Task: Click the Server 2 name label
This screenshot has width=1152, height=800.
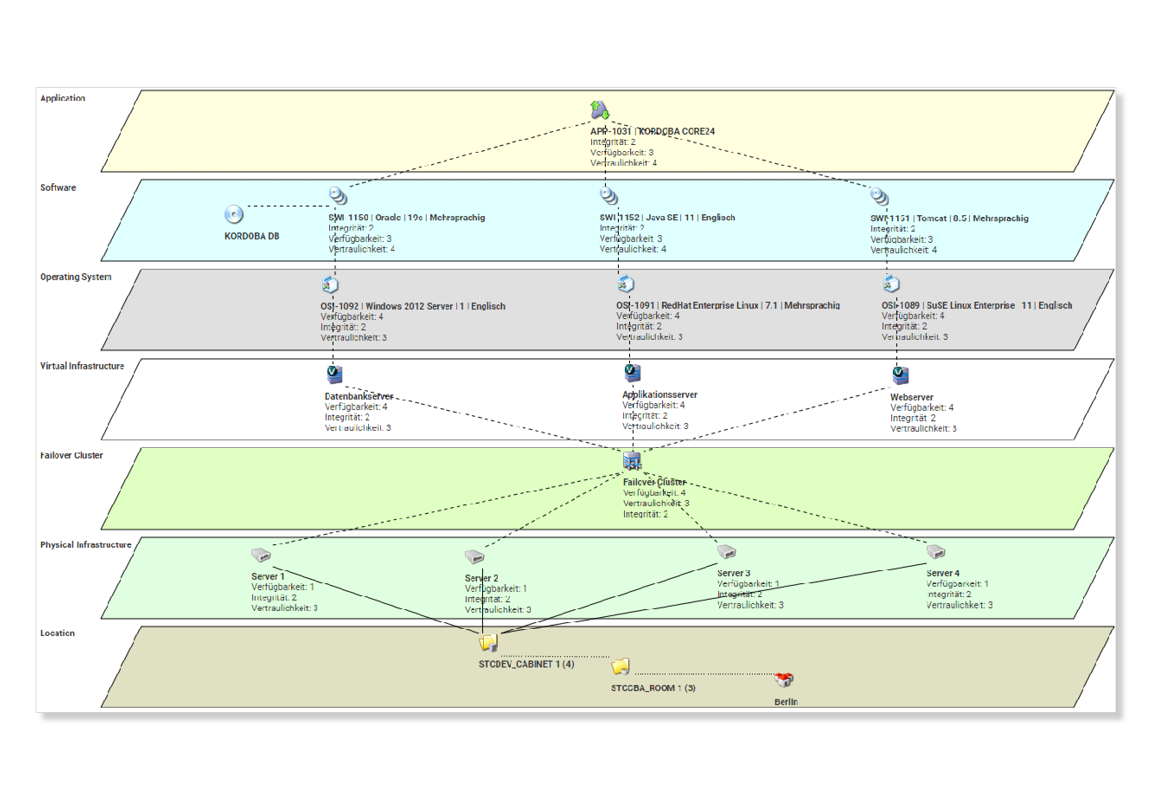Action: (x=481, y=578)
